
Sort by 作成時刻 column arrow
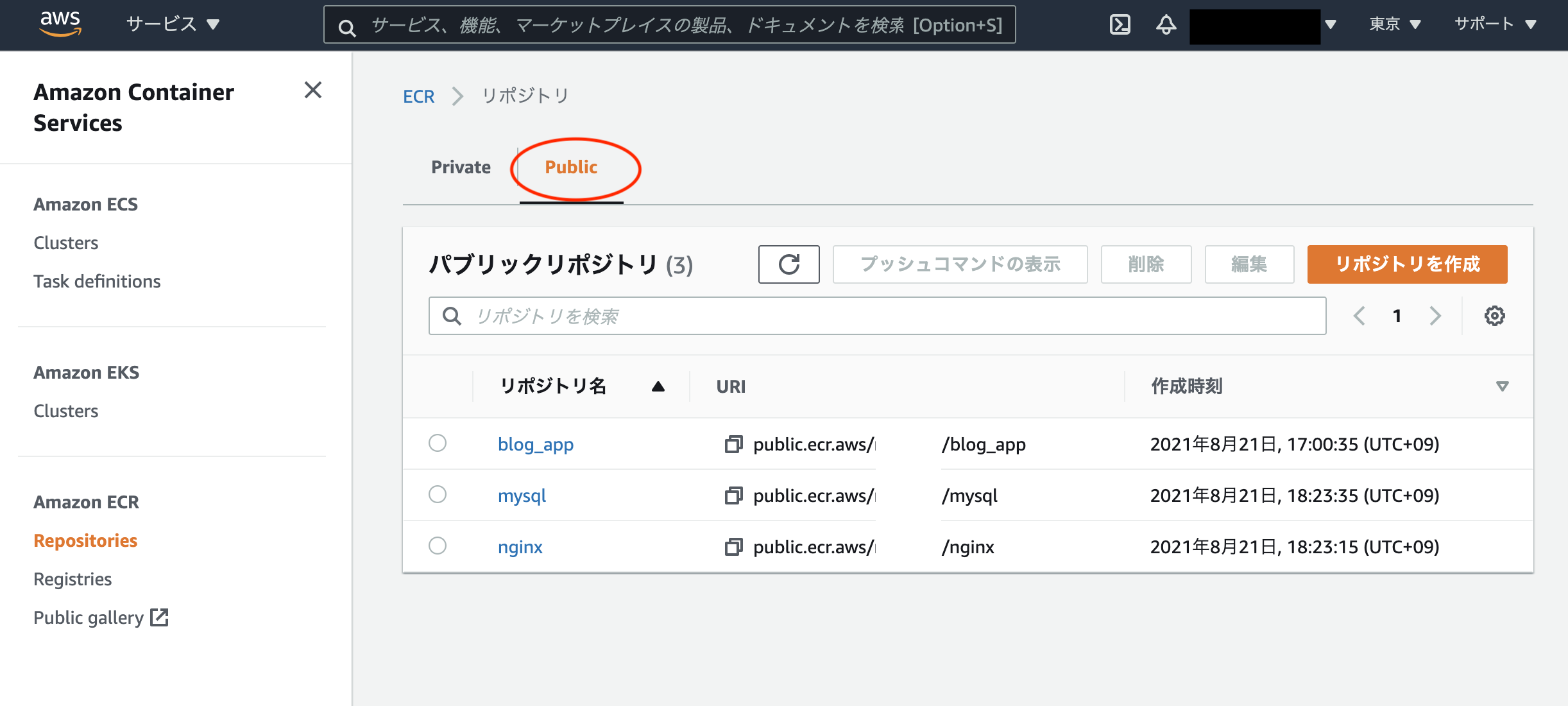tap(1502, 386)
